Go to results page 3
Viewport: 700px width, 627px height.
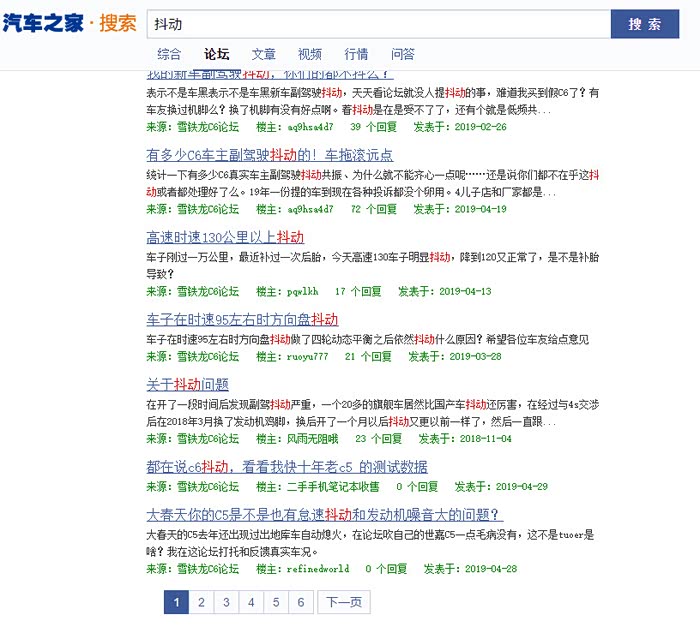click(226, 602)
